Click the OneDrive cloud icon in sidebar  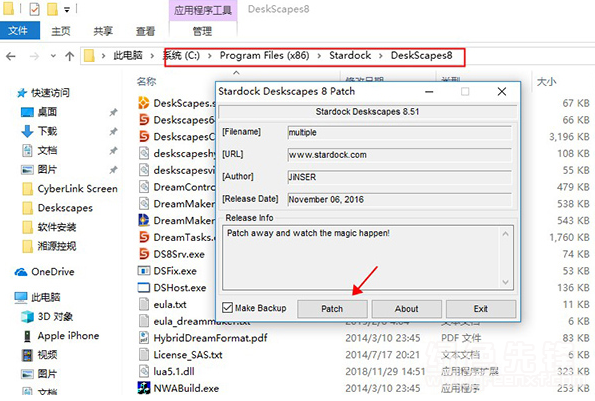[x=21, y=272]
